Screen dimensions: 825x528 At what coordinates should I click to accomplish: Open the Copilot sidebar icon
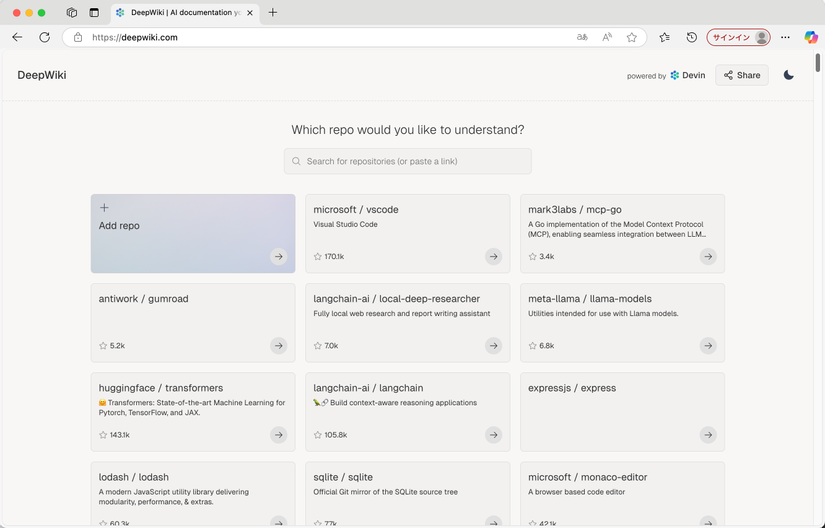click(x=811, y=37)
